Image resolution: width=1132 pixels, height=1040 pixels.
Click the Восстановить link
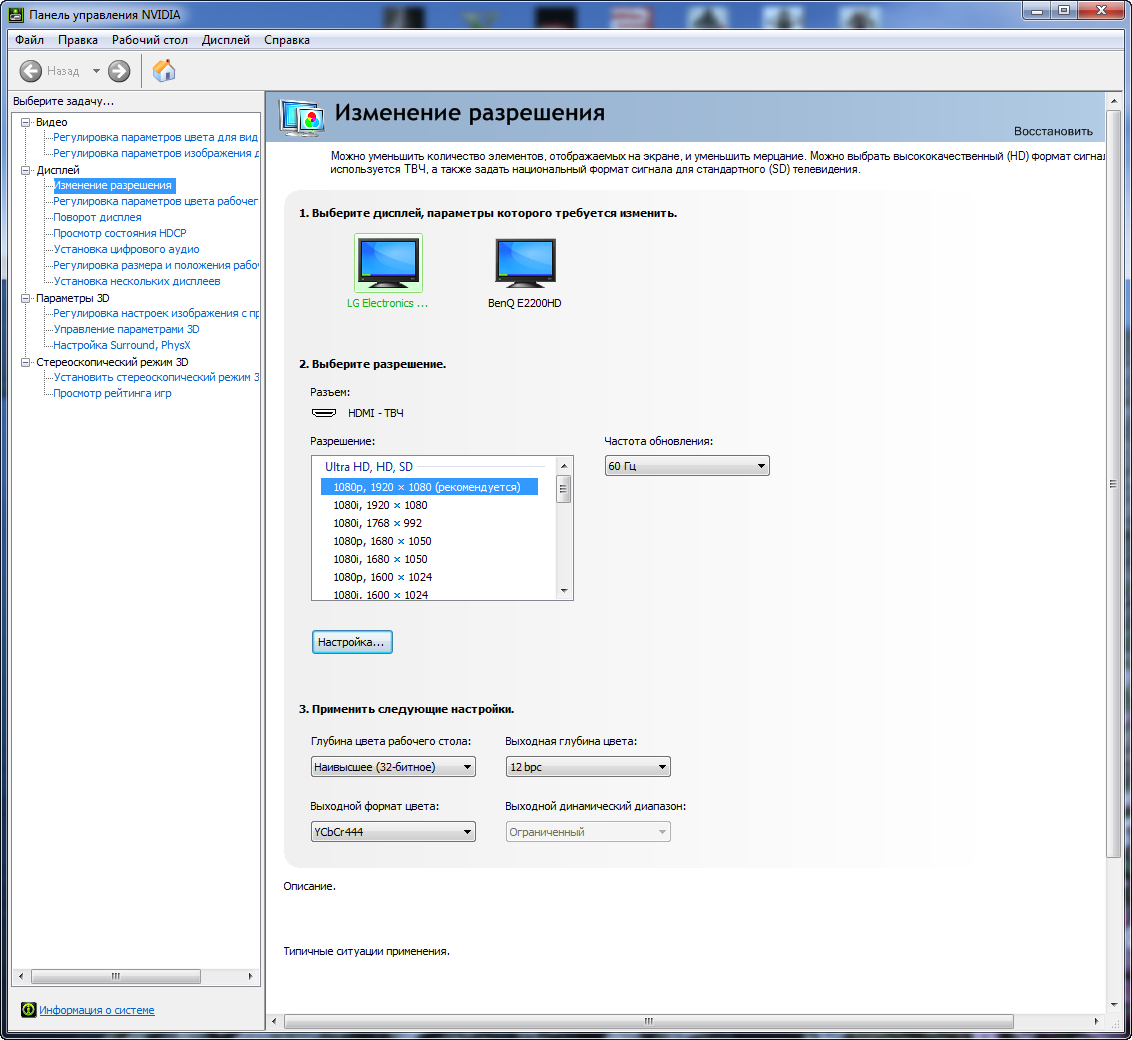coord(1053,131)
